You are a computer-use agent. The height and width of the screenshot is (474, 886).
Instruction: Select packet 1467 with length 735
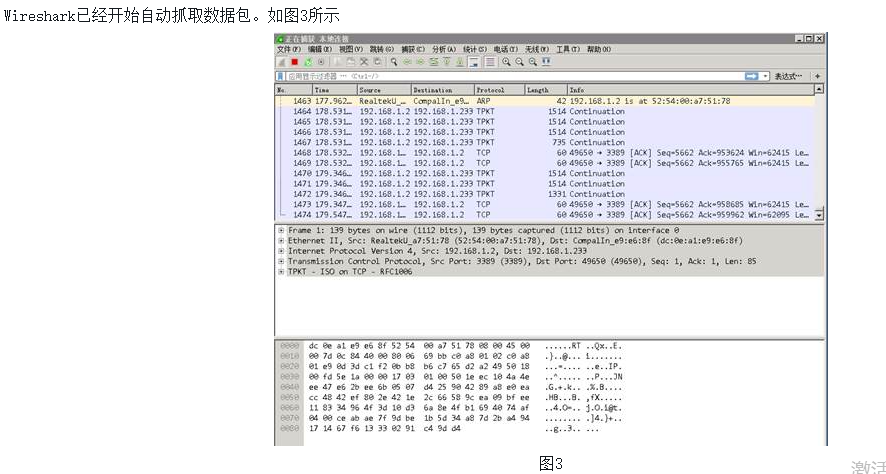(x=545, y=142)
